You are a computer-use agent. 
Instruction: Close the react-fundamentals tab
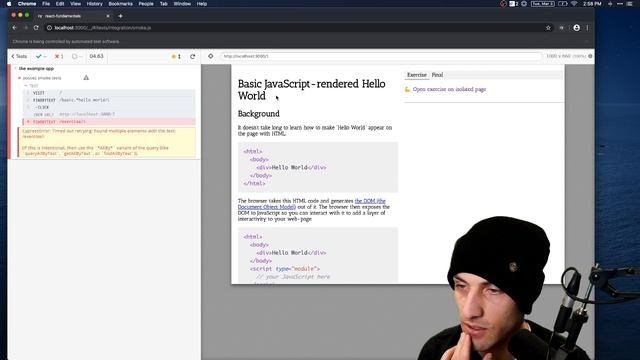point(108,16)
